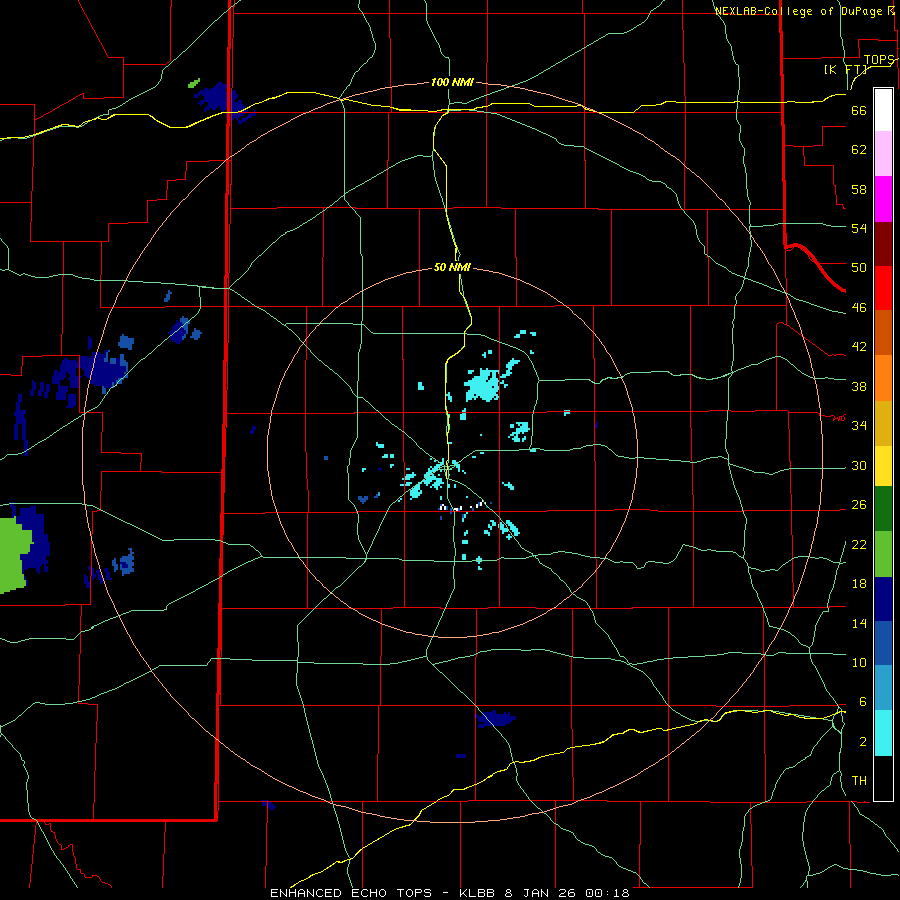The height and width of the screenshot is (900, 900).
Task: Click the 38 value on the legend
Action: click(859, 386)
